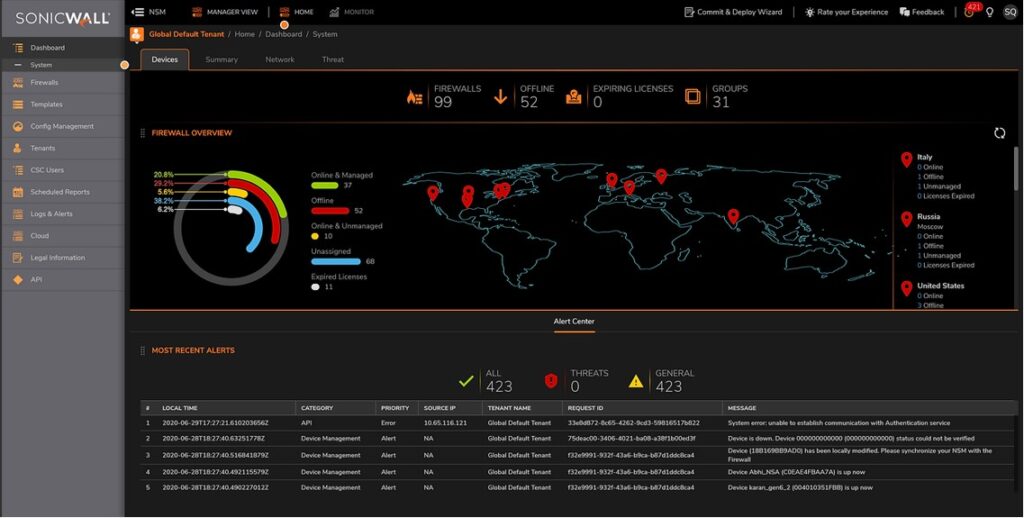Switch to Manager View
This screenshot has width=1024, height=518.
[225, 12]
